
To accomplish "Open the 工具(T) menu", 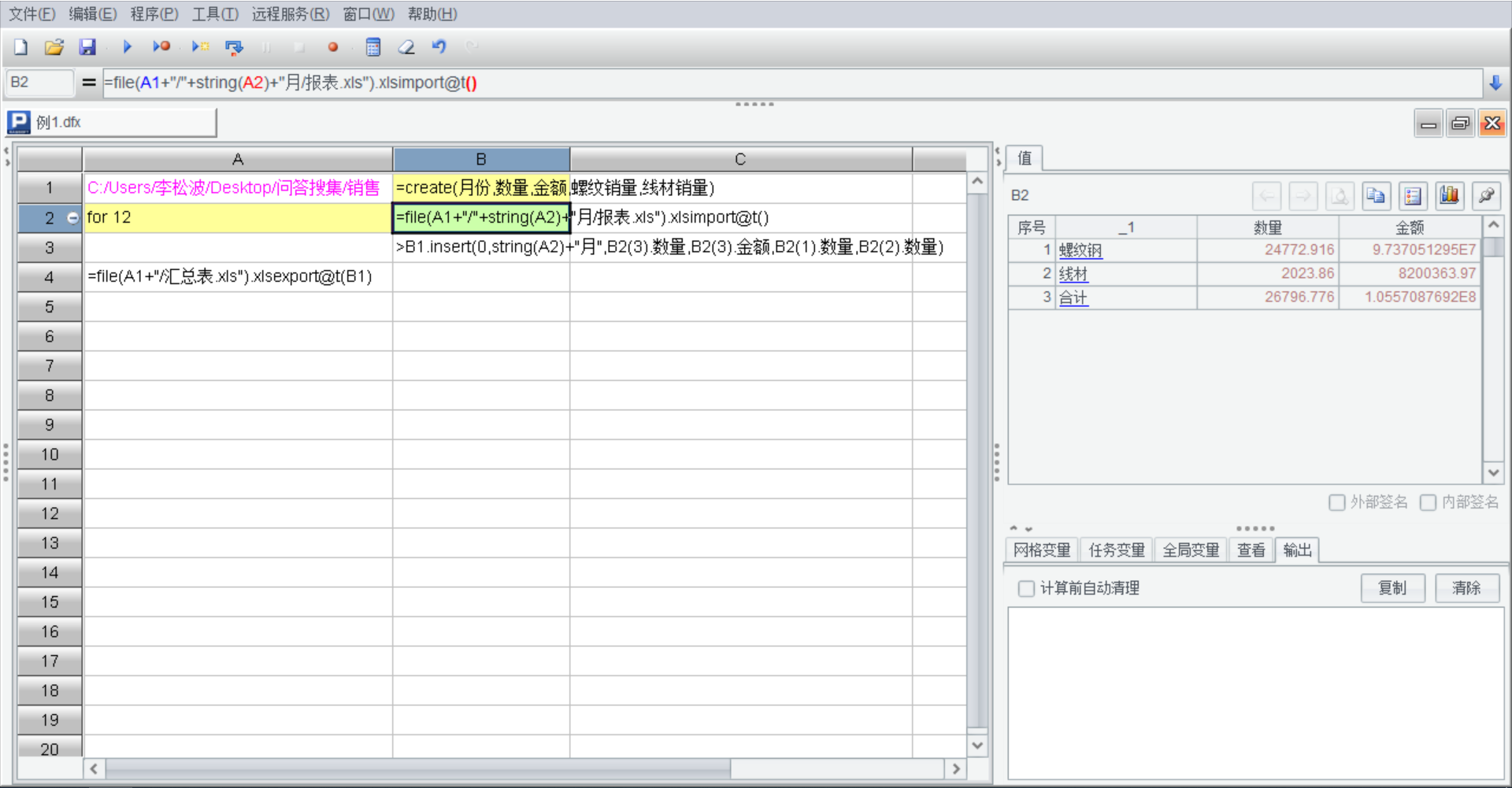I will coord(215,14).
